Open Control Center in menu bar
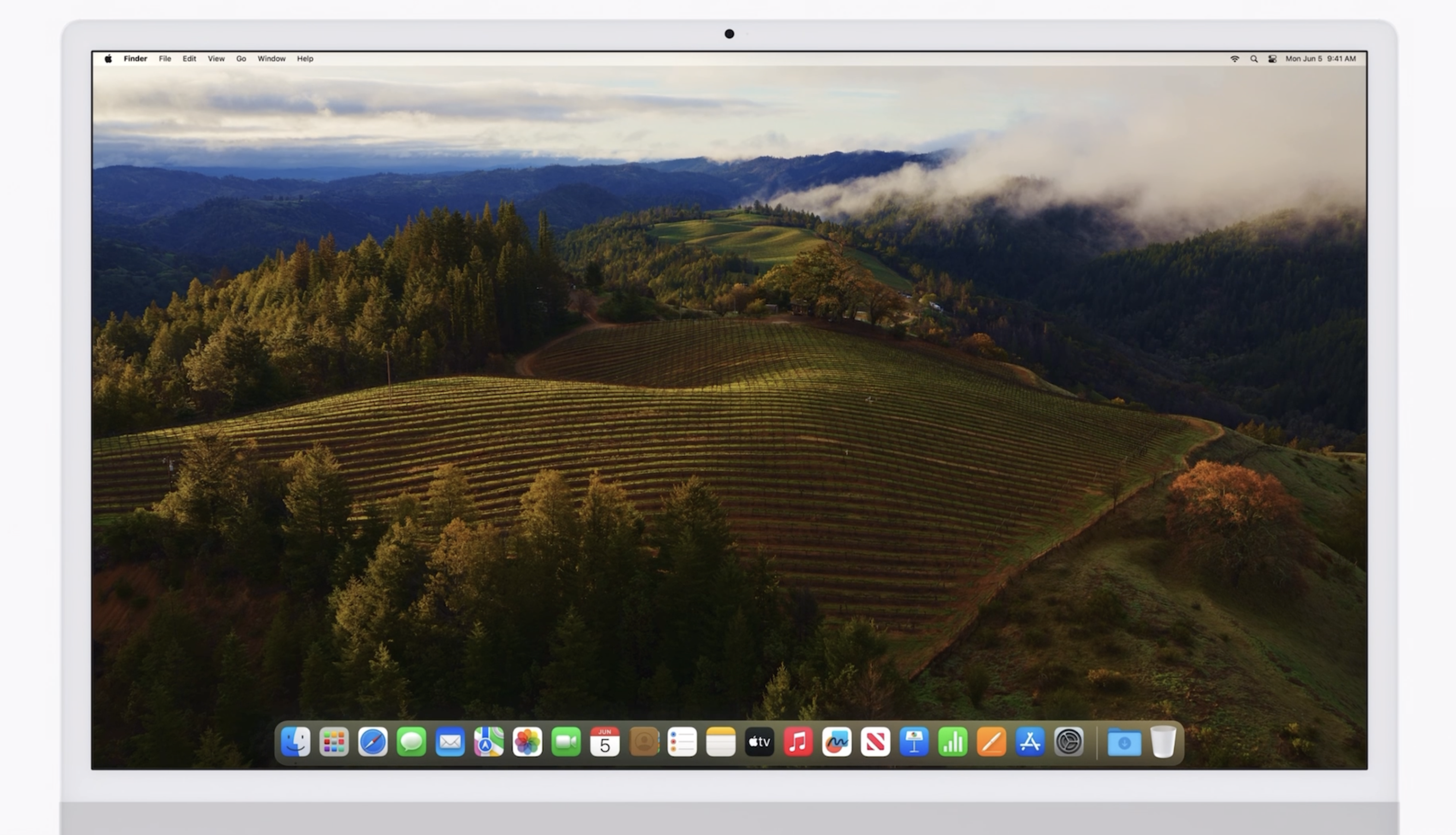The image size is (1456, 835). tap(1273, 59)
